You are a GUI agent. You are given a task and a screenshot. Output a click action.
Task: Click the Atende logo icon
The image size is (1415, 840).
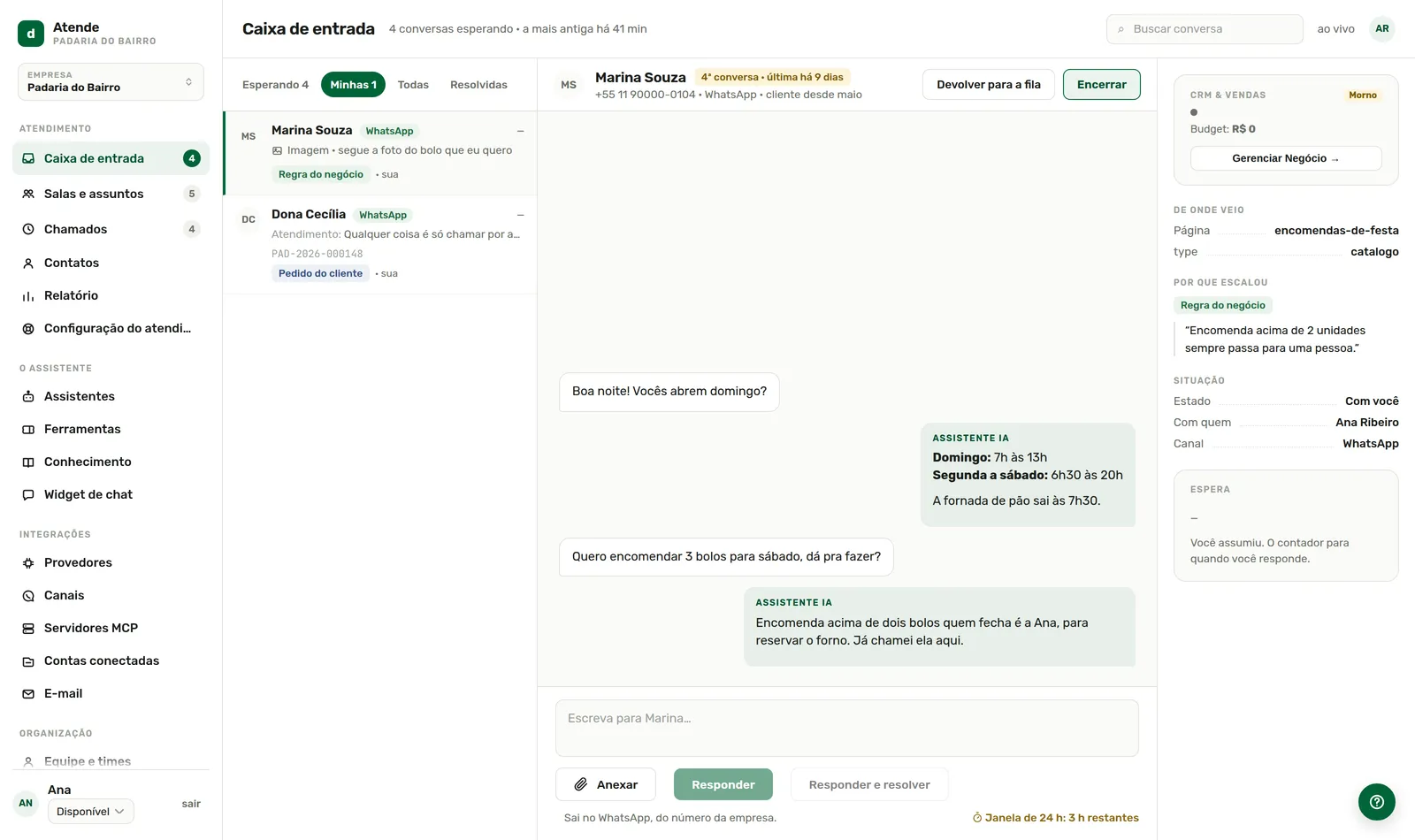point(31,34)
